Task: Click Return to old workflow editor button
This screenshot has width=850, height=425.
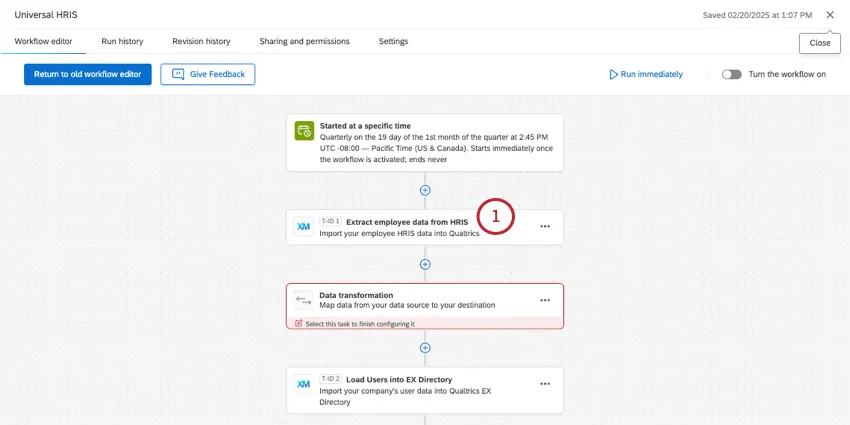Action: click(88, 74)
